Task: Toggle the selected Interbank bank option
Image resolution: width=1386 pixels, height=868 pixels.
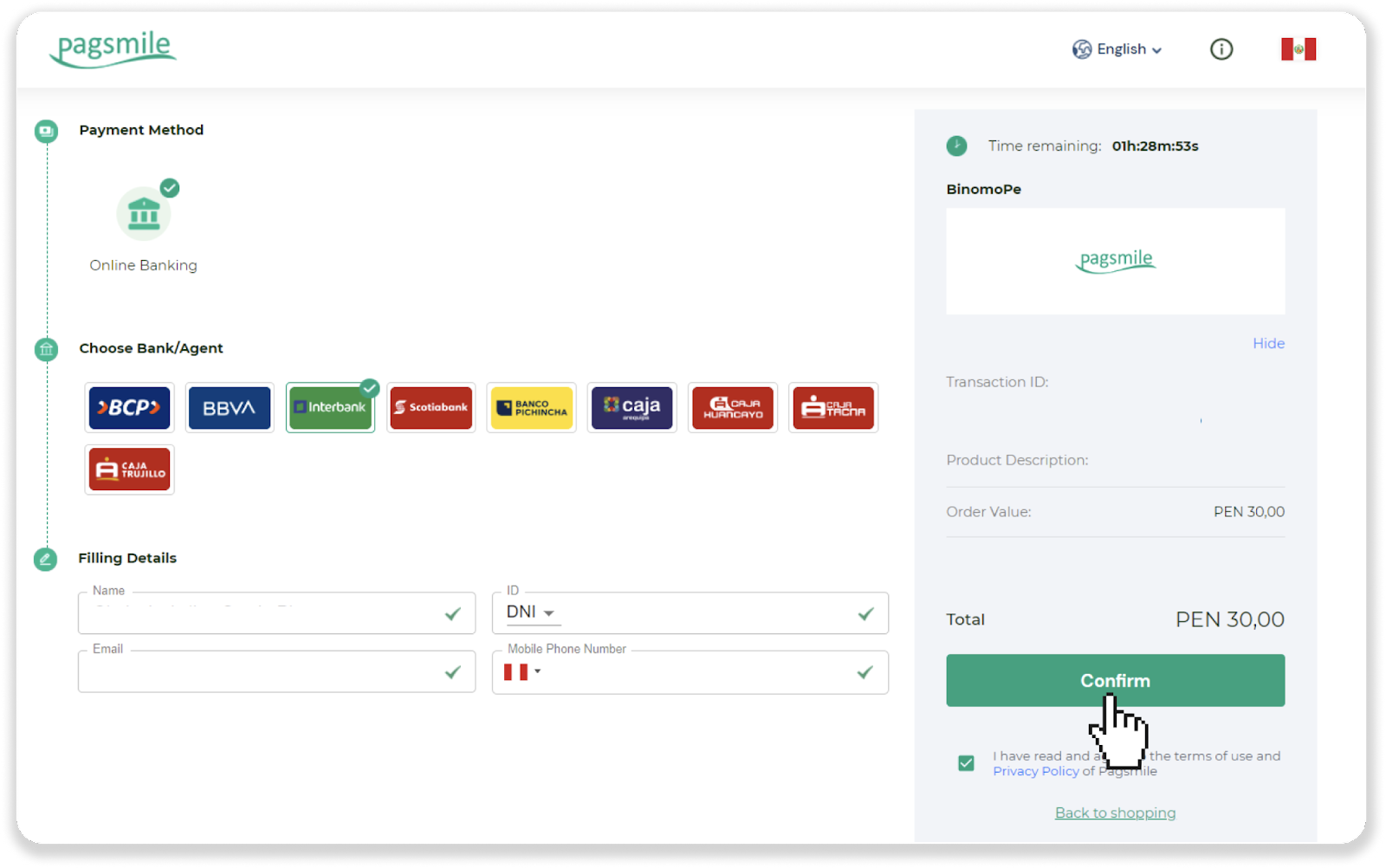Action: [x=330, y=408]
